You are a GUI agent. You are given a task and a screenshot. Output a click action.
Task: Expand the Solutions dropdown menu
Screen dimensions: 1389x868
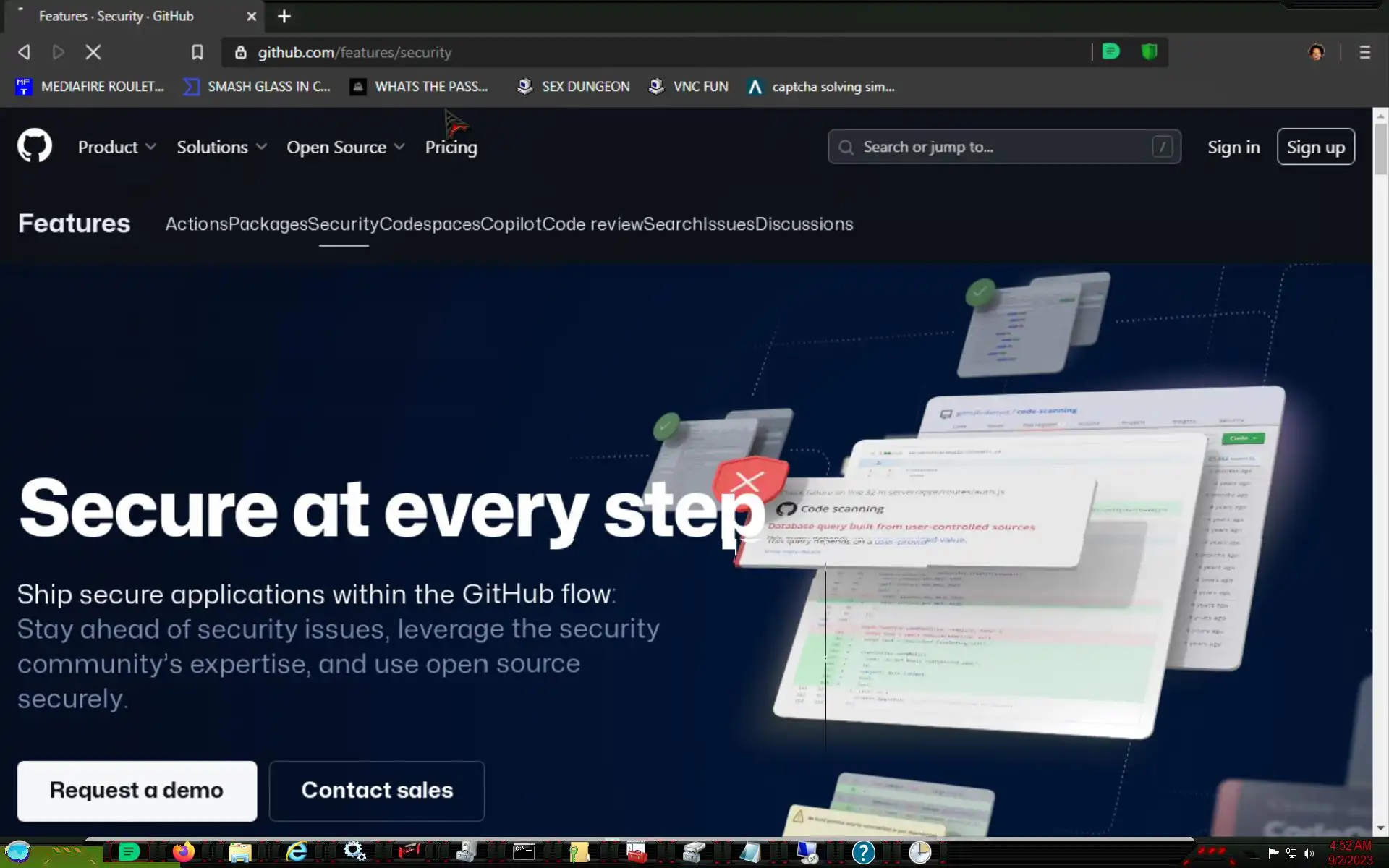coord(221,147)
